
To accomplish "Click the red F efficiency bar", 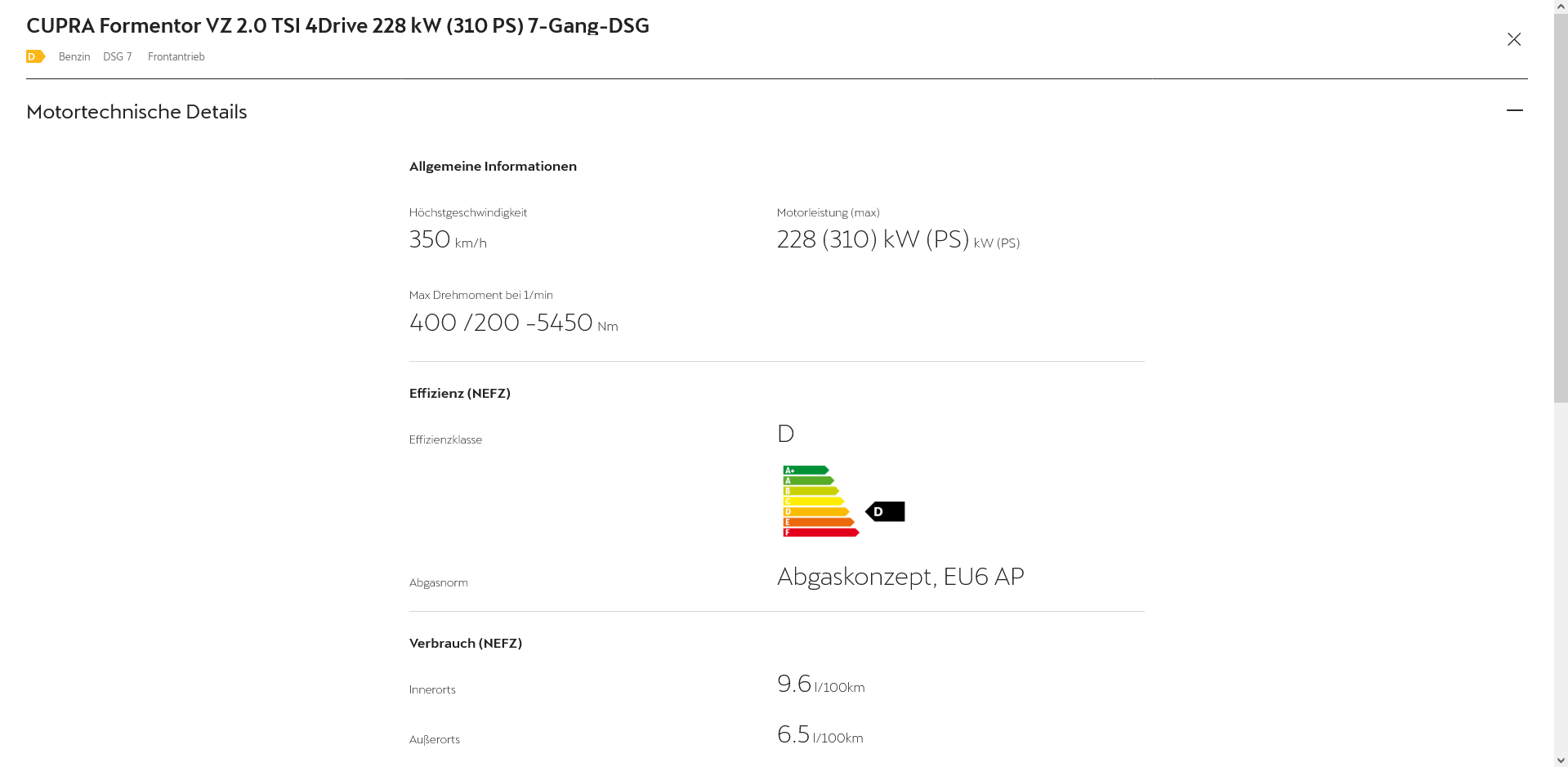I will (820, 533).
